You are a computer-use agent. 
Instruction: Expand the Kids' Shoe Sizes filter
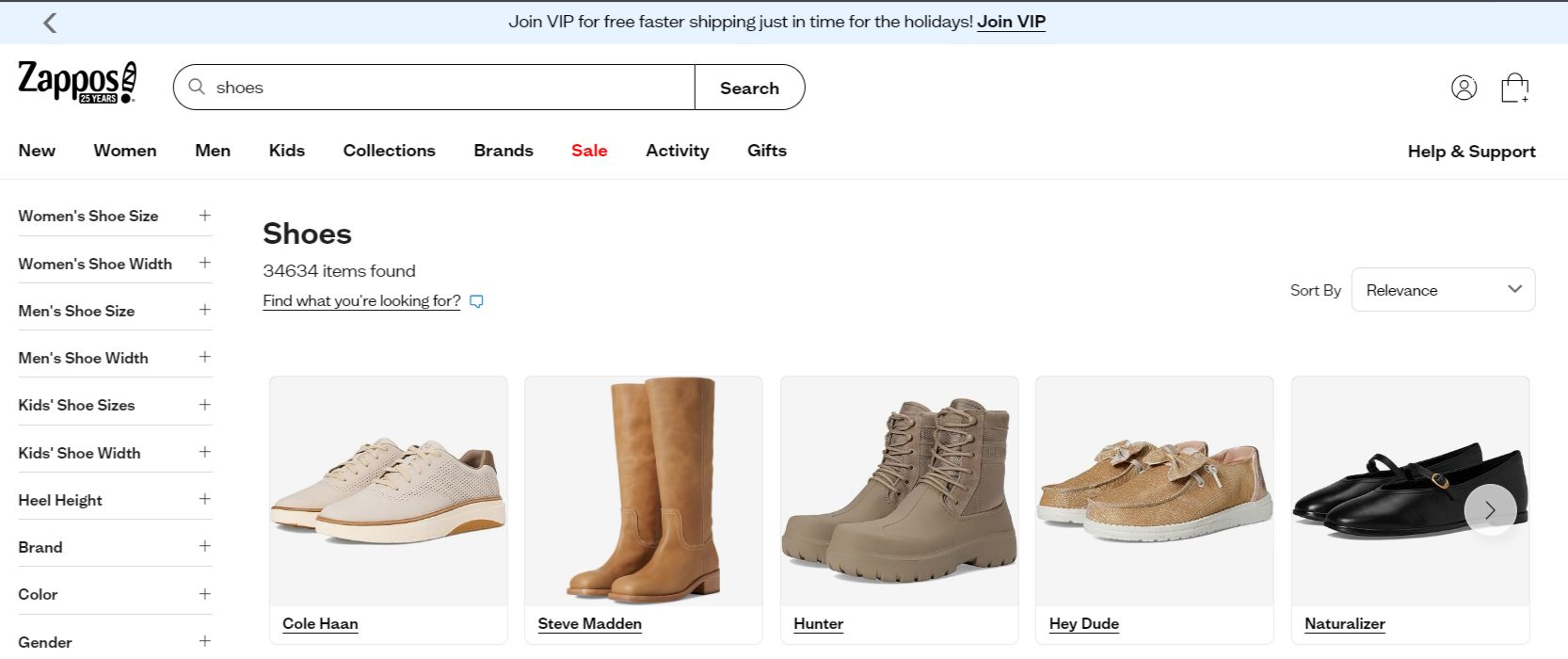[x=115, y=405]
